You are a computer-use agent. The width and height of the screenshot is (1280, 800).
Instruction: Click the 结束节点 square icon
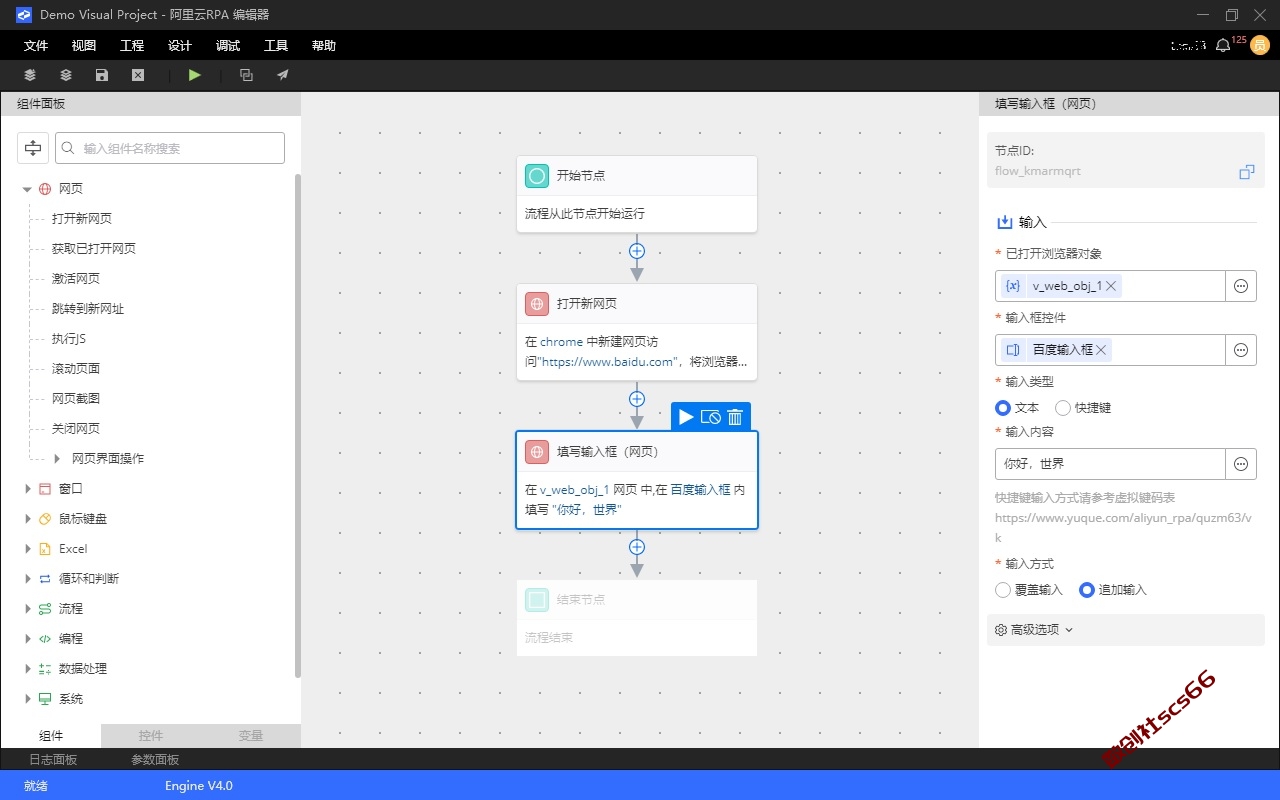(537, 600)
